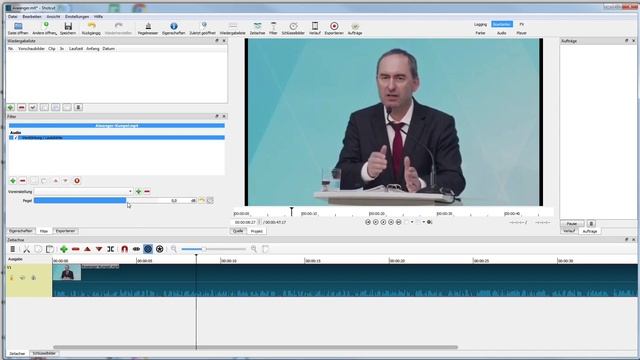Split clip at the playhead

(111, 249)
